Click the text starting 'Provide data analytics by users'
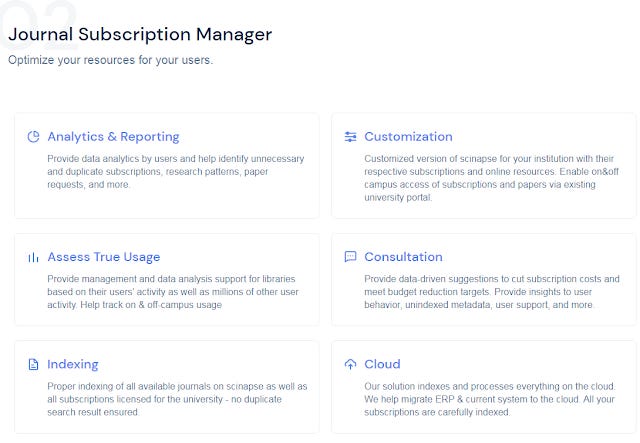This screenshot has height=443, width=640. pyautogui.click(x=176, y=171)
